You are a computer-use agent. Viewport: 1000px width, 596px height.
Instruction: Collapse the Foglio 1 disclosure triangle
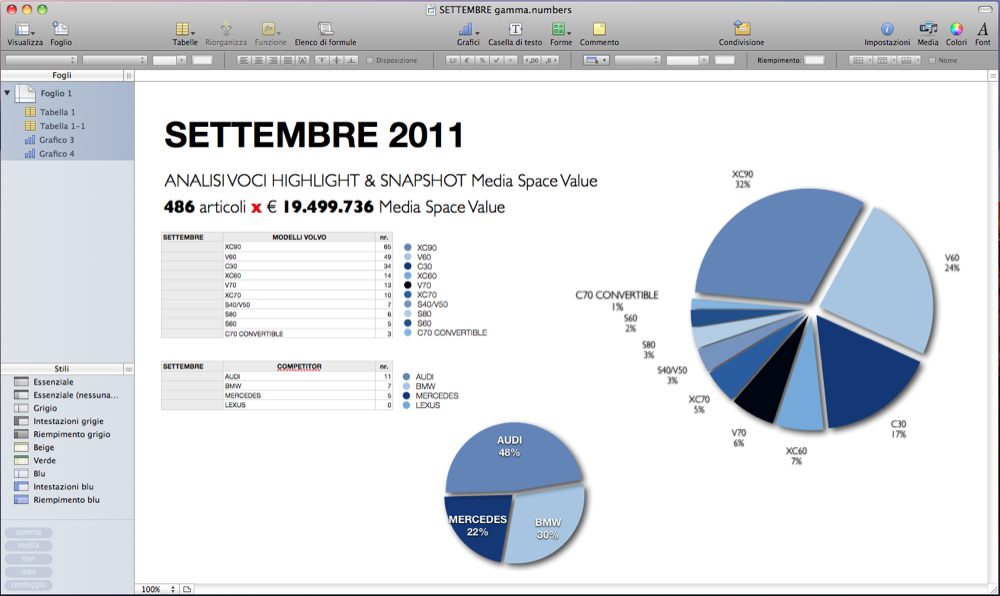point(8,93)
